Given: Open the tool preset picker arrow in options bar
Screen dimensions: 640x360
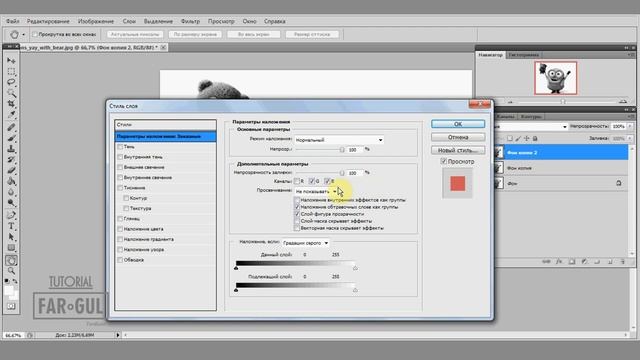Looking at the screenshot, I should 23,35.
